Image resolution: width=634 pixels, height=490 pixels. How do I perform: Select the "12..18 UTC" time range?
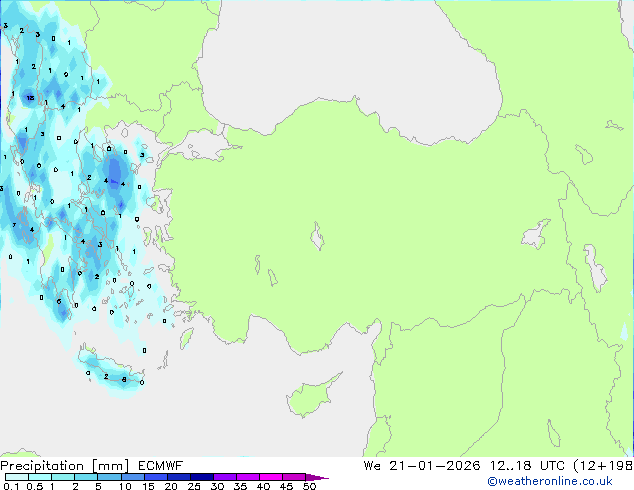click(527, 466)
